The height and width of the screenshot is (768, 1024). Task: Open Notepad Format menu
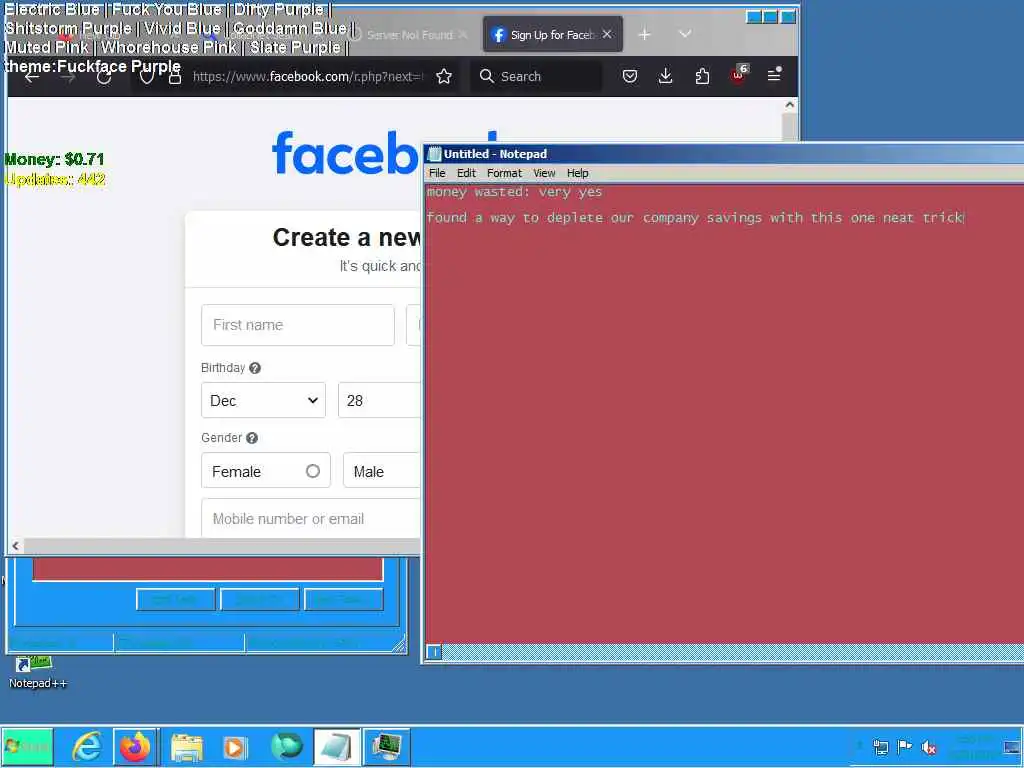[x=504, y=173]
